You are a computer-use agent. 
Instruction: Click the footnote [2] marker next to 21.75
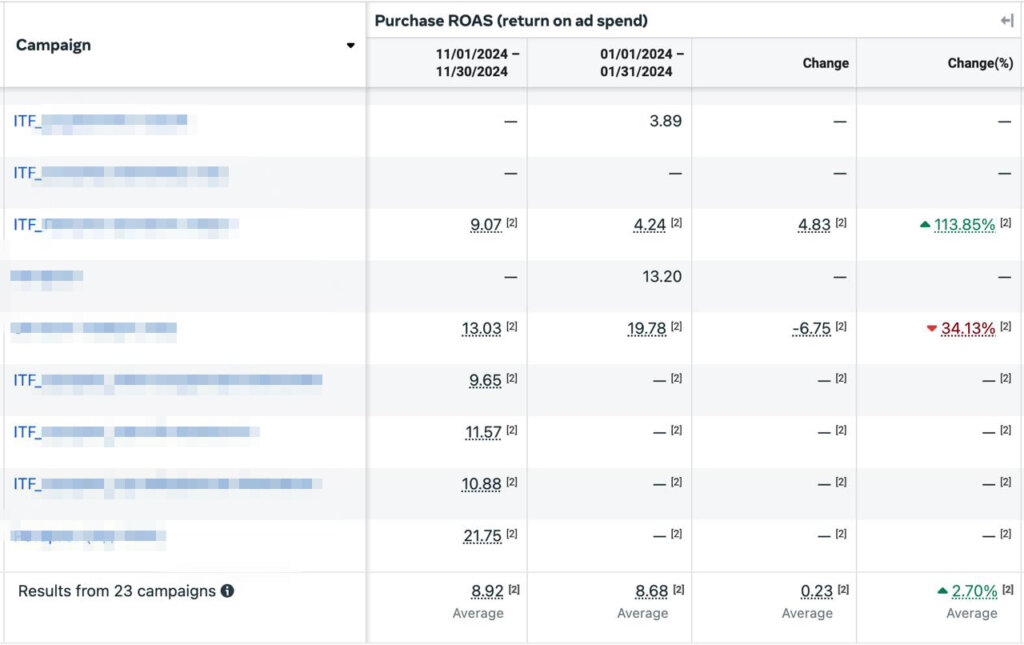coord(511,534)
